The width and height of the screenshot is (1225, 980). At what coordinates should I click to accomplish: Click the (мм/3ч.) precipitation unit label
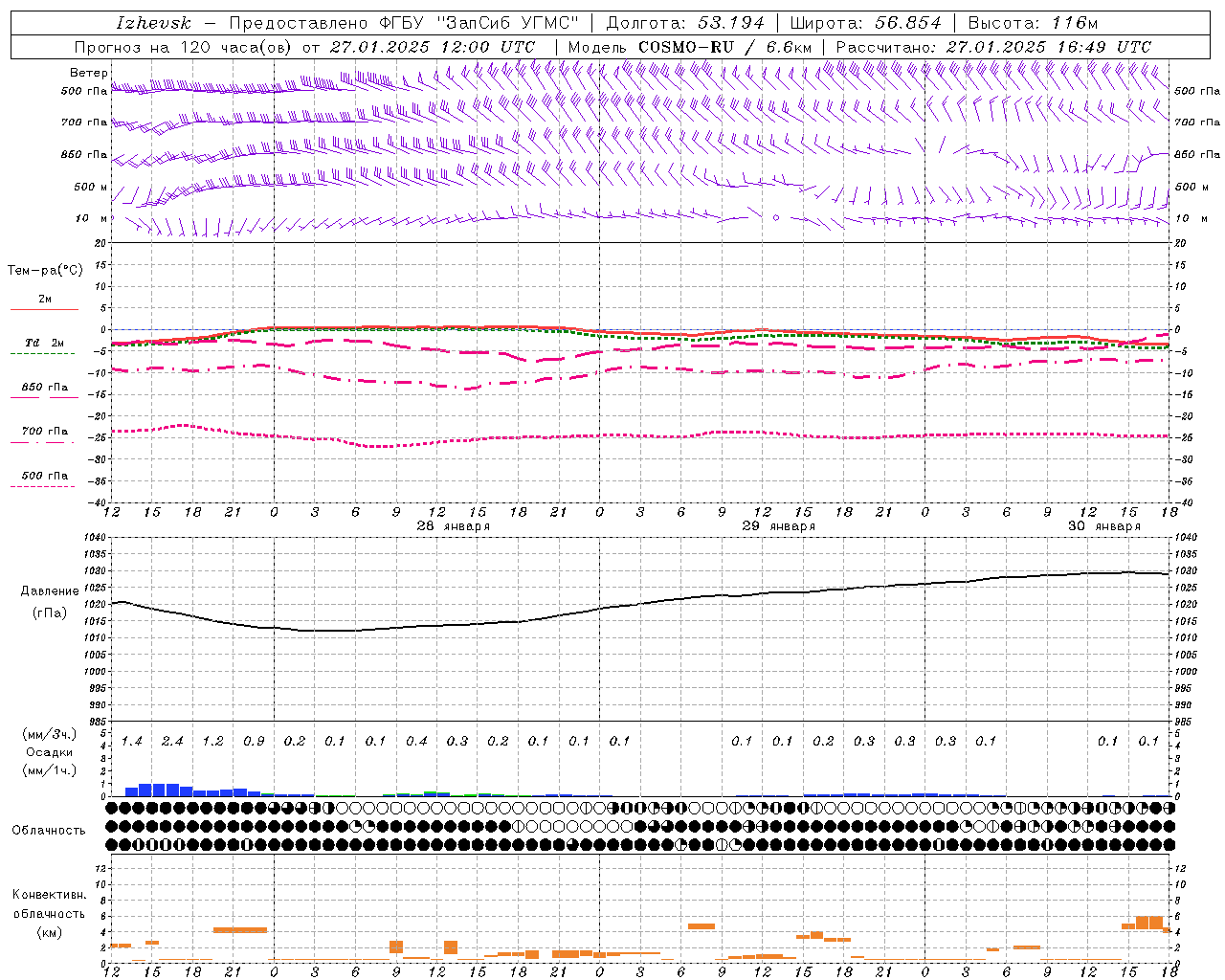[50, 734]
